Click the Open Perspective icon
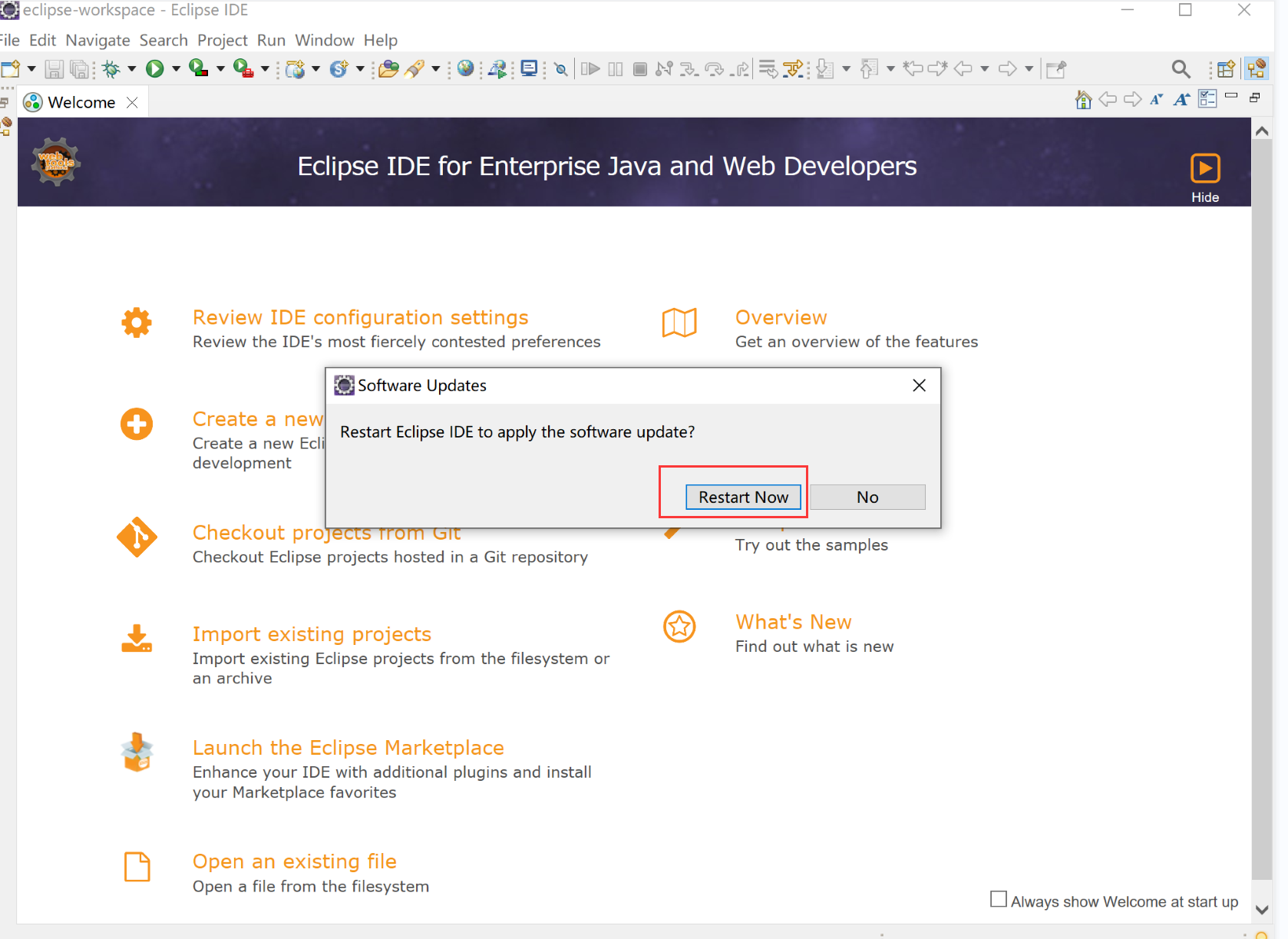 pyautogui.click(x=1226, y=69)
